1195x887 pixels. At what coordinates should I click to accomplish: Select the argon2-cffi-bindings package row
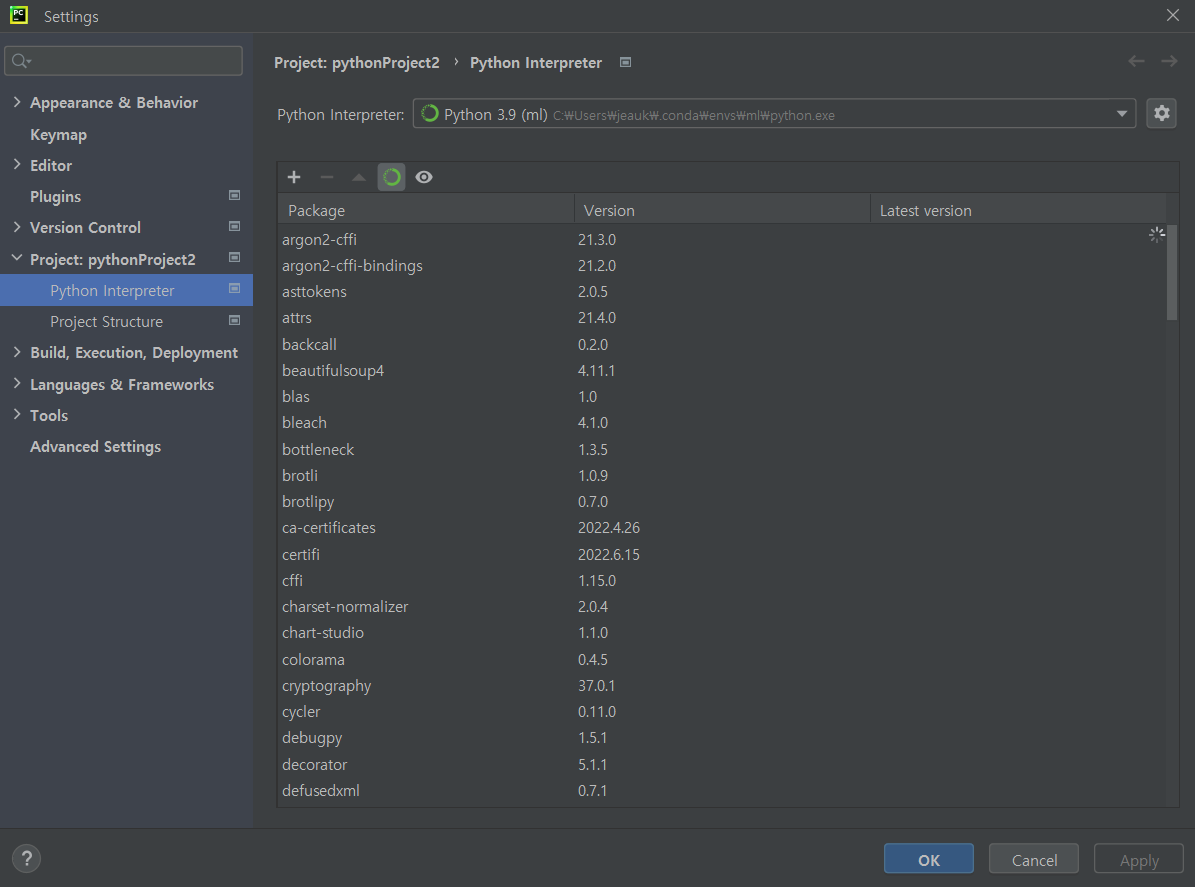[x=722, y=265]
